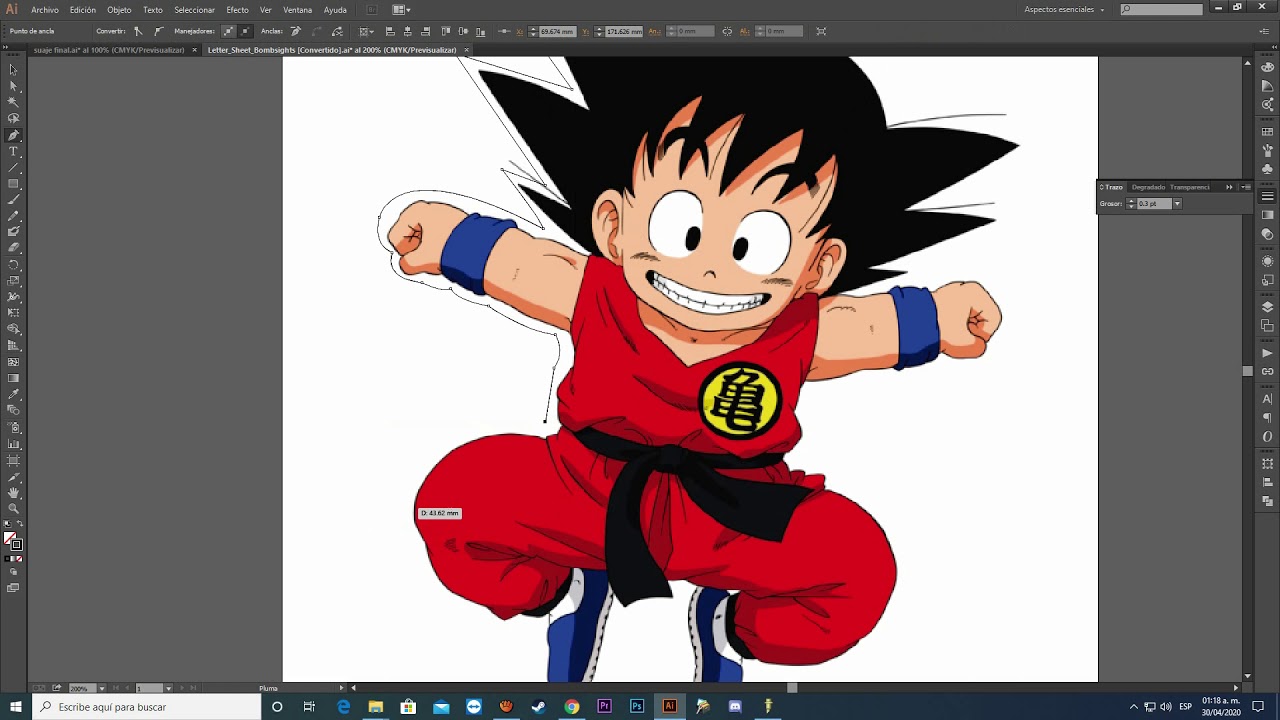Screen dimensions: 1280x720
Task: Open the Links panel icon
Action: click(1267, 371)
